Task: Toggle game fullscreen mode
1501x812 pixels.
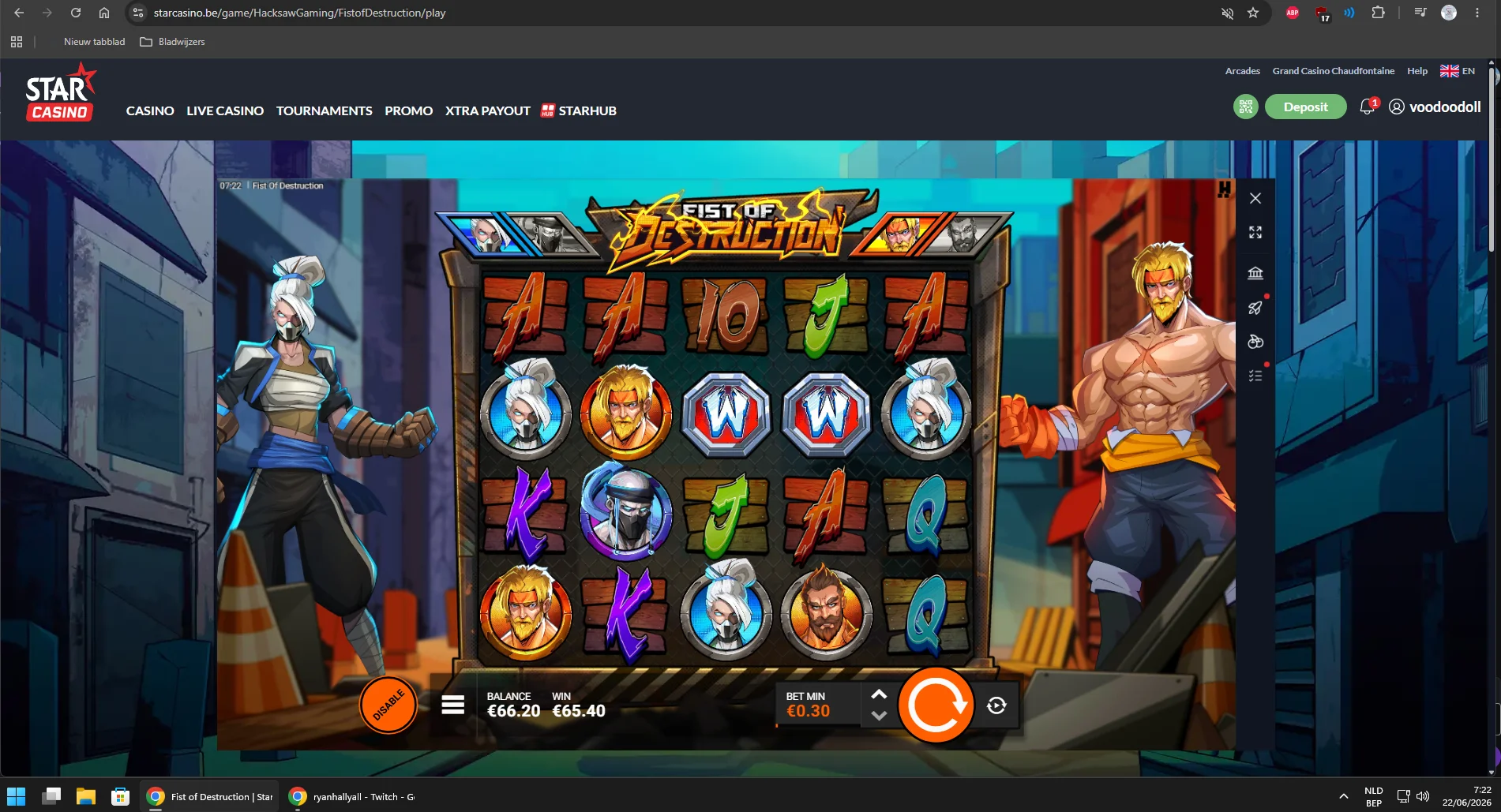Action: click(1255, 232)
